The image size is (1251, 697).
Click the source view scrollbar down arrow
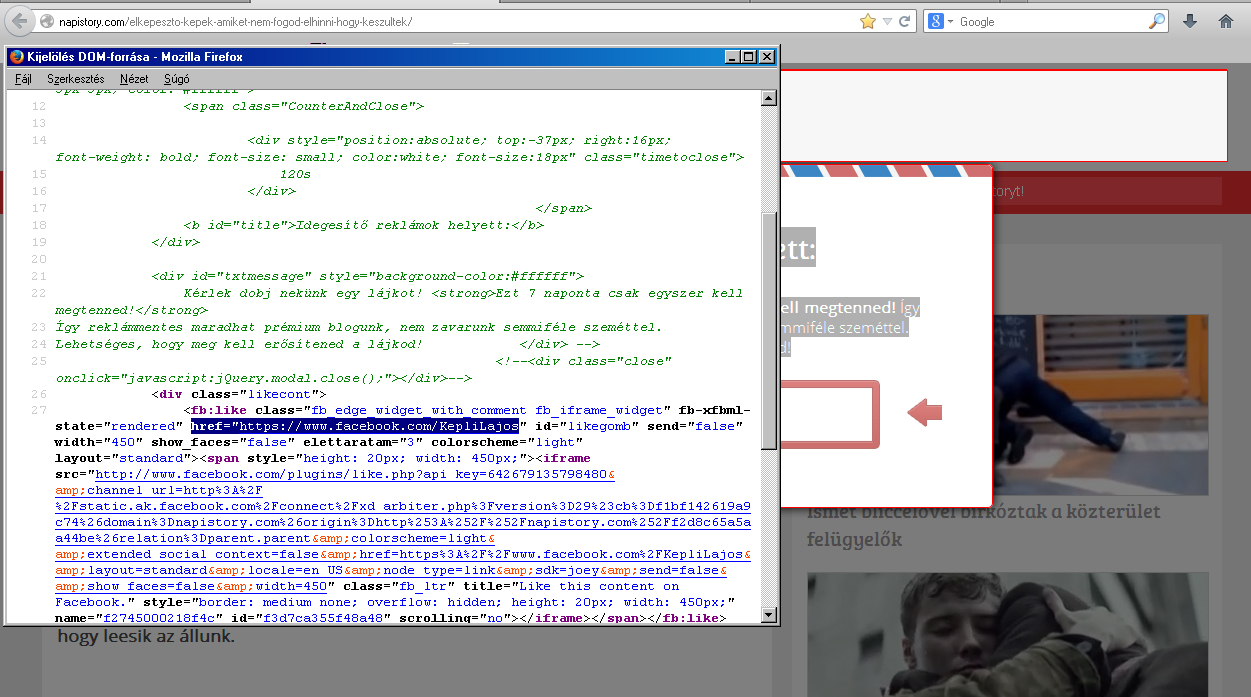(x=769, y=614)
